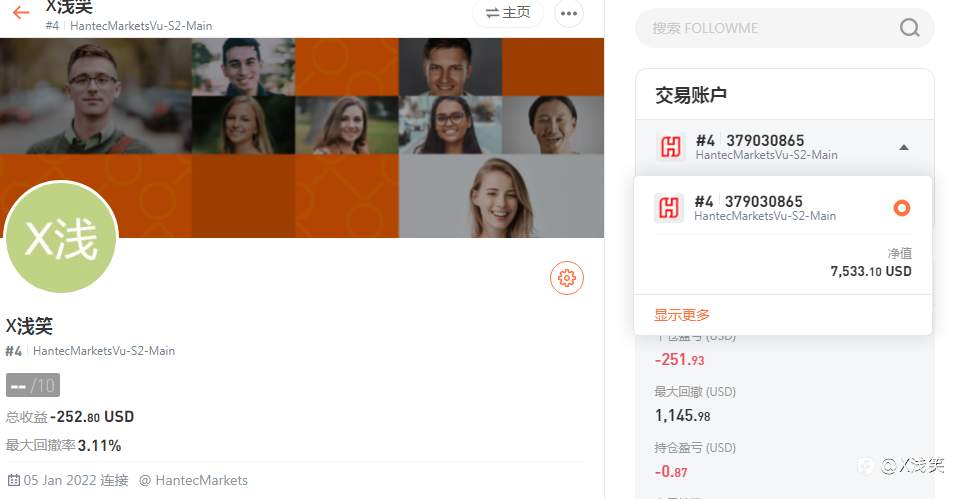Screen dimensions: 956x499
Task: Click the X浅笑 profile name heading
Action: pyautogui.click(x=29, y=326)
